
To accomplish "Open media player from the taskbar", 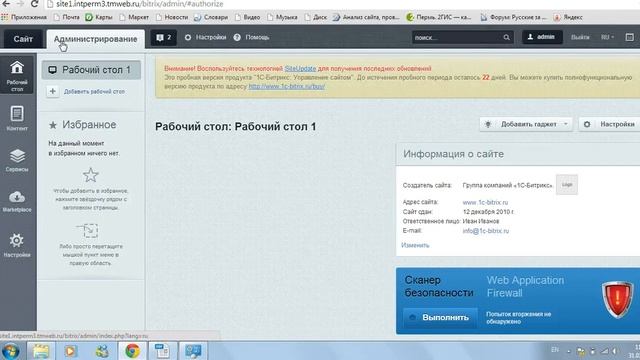I will click(71, 351).
